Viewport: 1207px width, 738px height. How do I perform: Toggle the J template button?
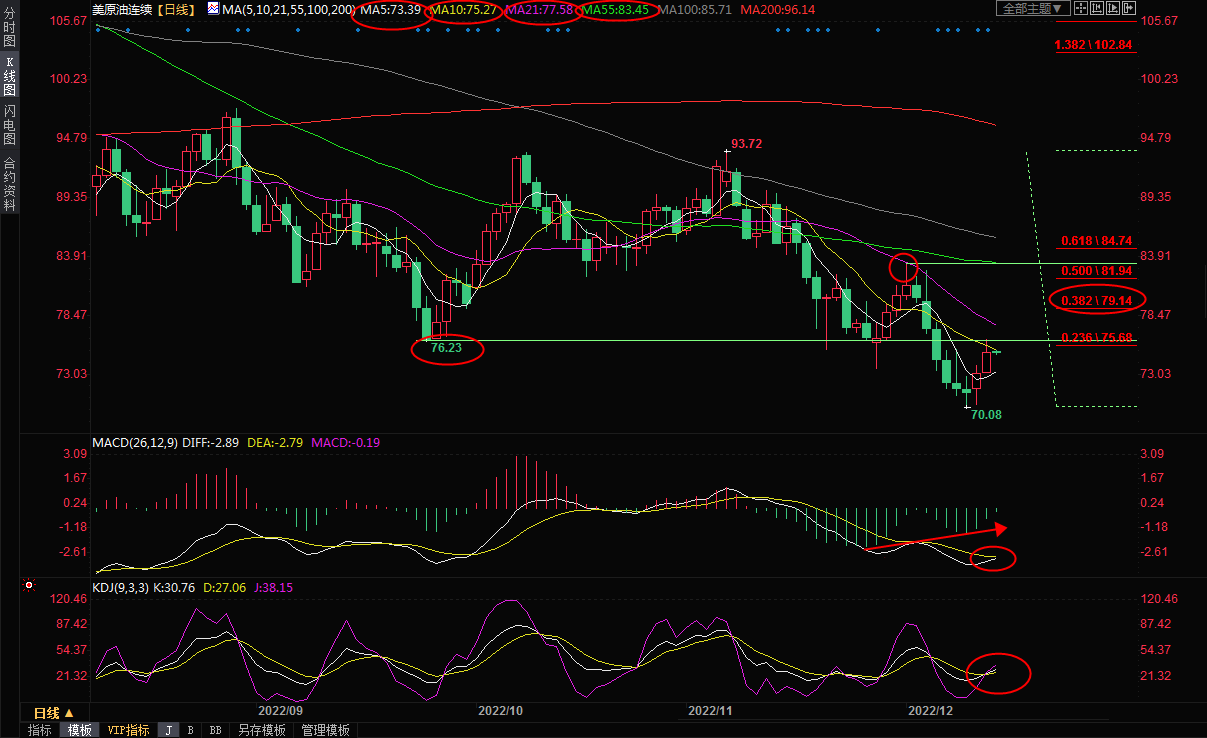tap(168, 730)
